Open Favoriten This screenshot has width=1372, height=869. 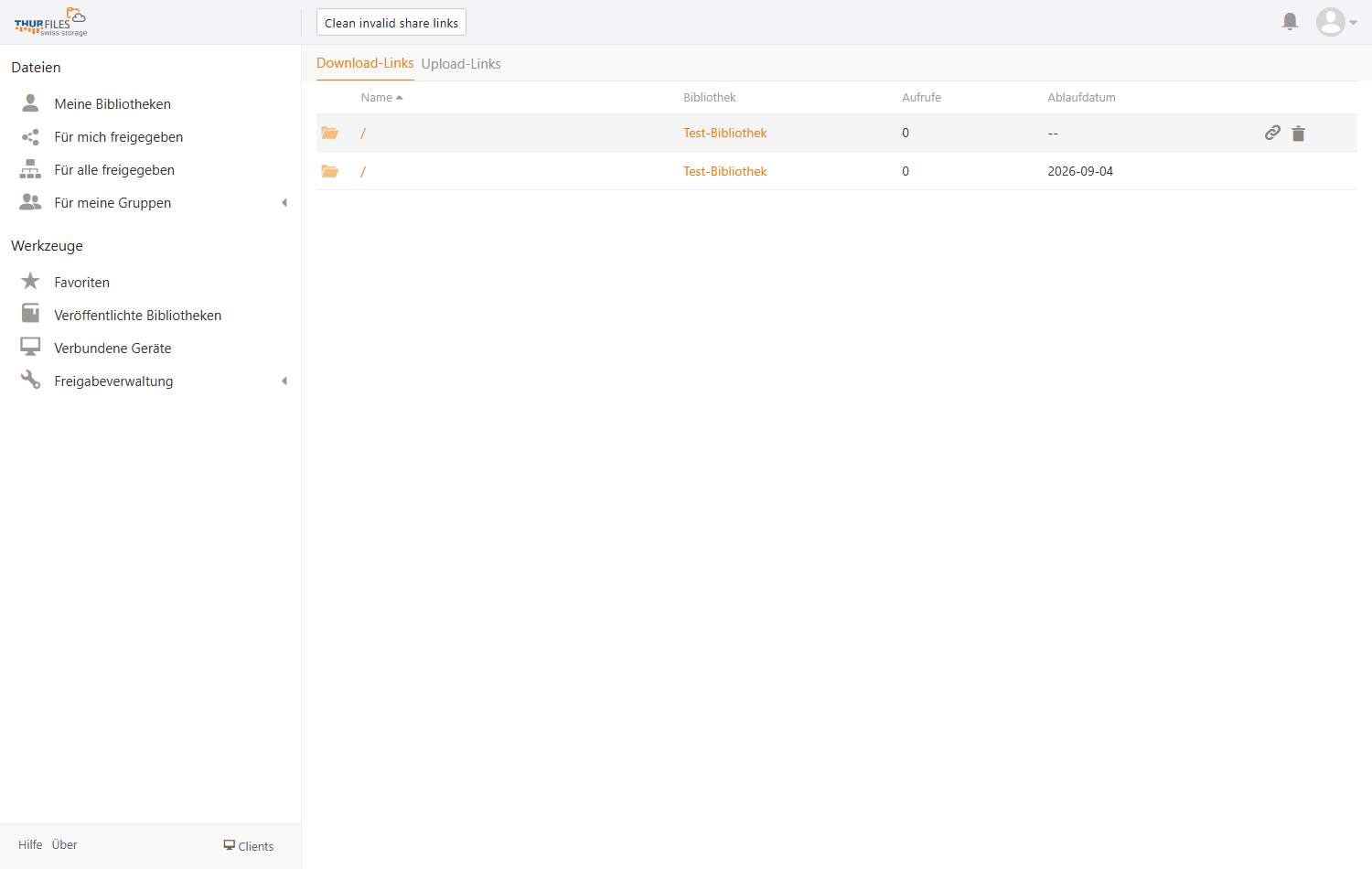tap(81, 283)
